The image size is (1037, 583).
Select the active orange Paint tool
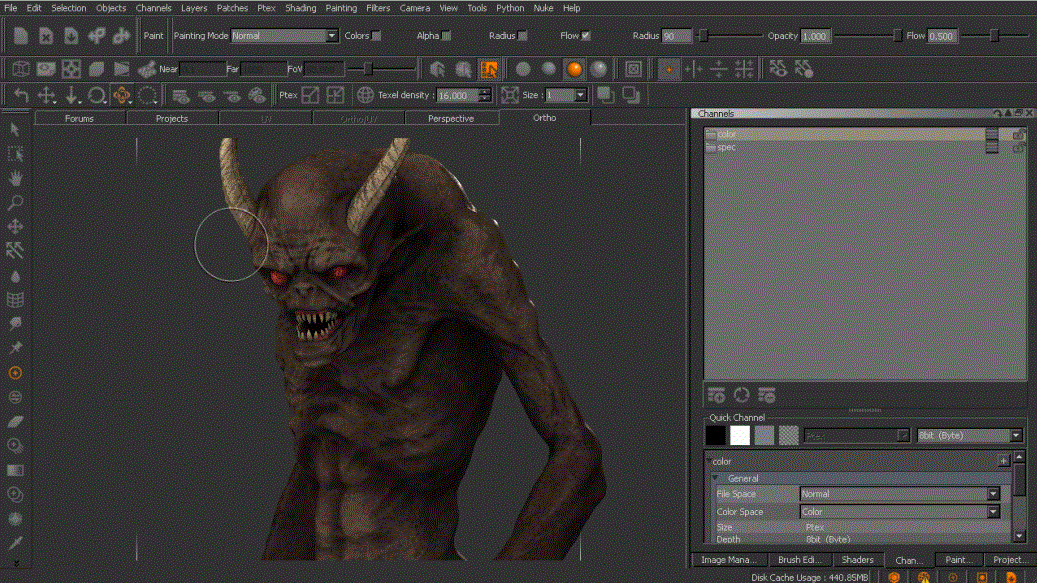click(x=15, y=373)
